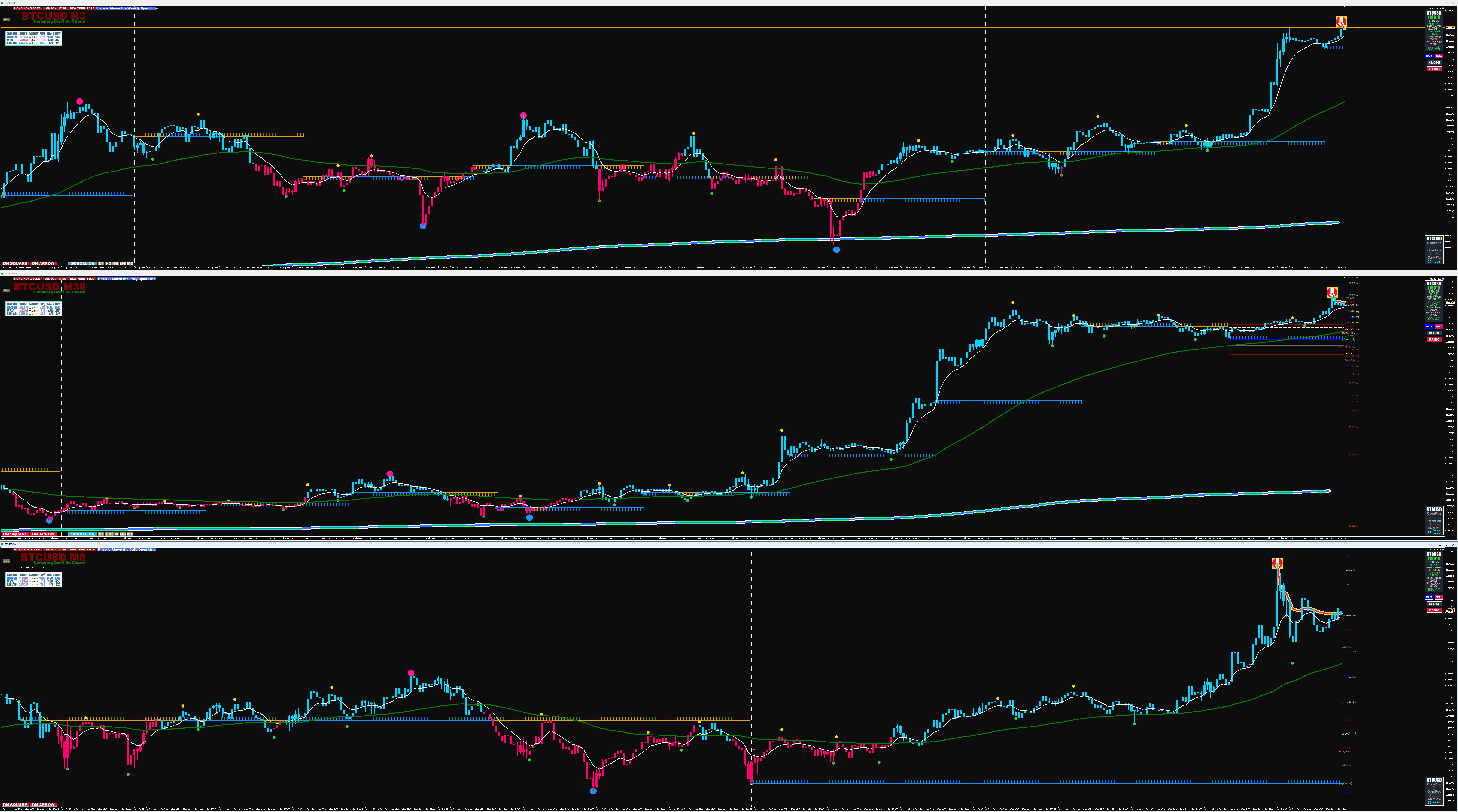Switch M30 chart to M6 timeframe
The image size is (1458, 812).
(x=123, y=534)
